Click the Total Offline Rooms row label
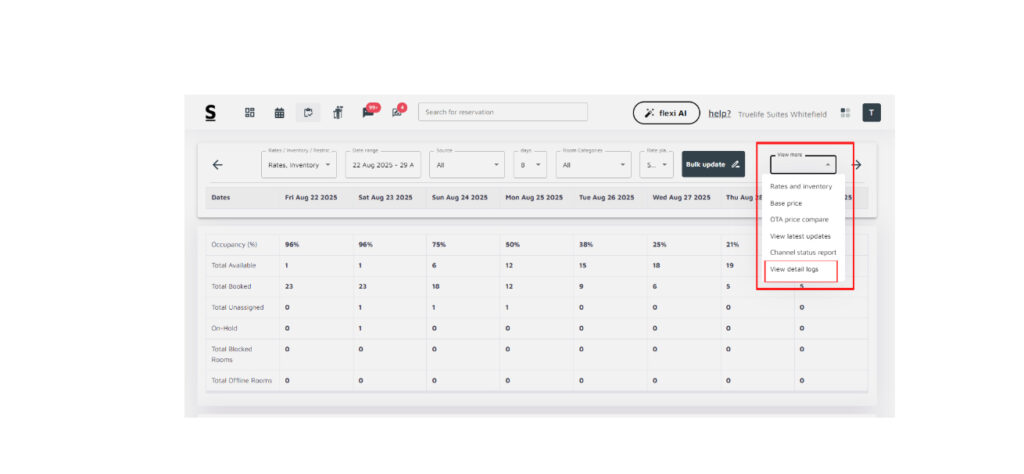 click(x=241, y=380)
